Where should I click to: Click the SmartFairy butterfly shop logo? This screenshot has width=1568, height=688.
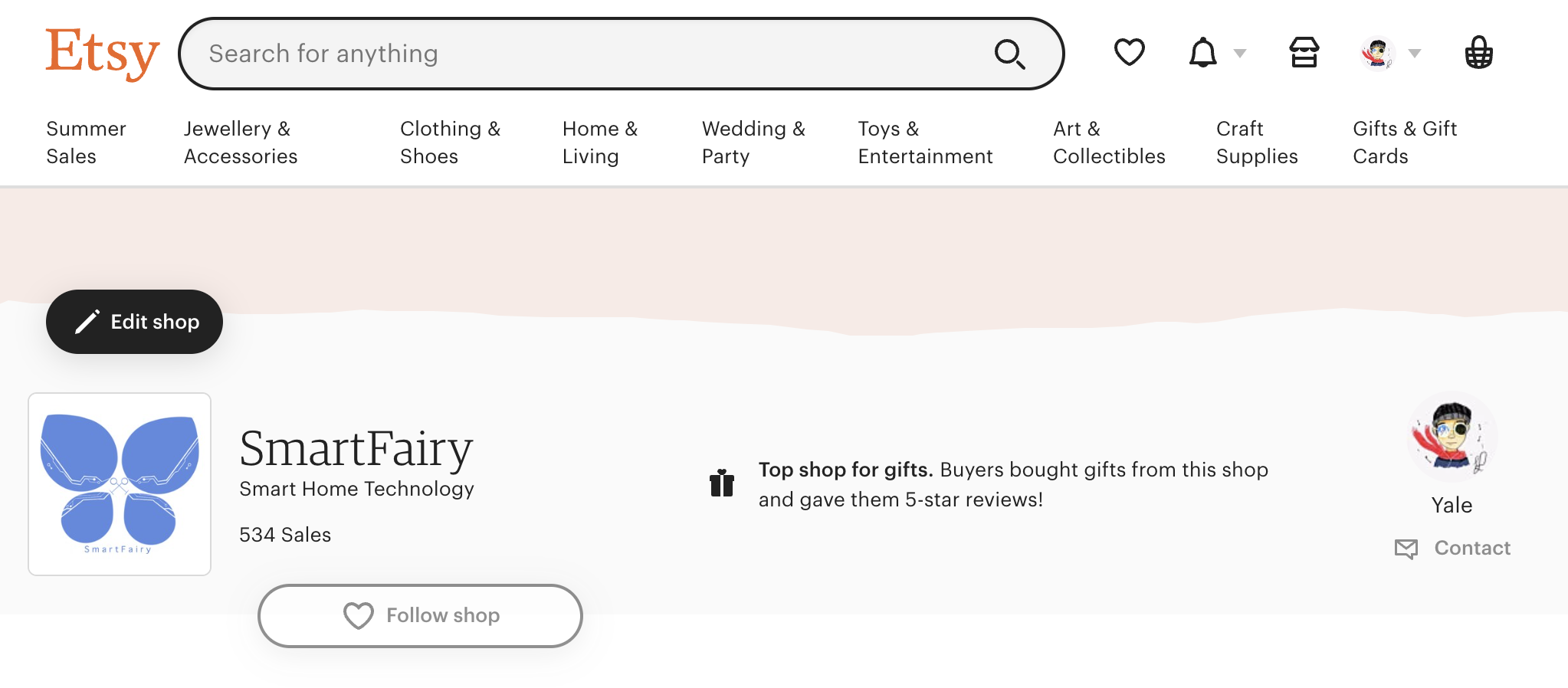(x=120, y=484)
